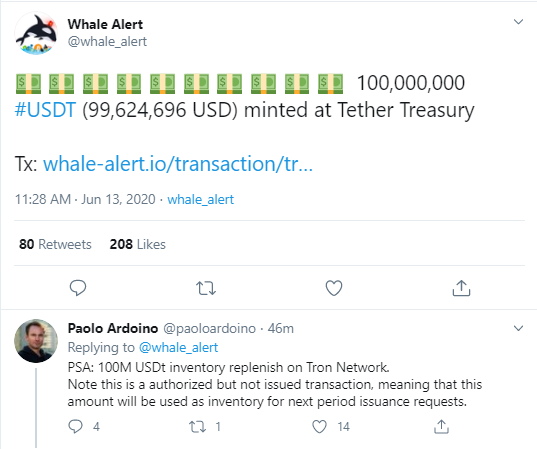Image resolution: width=537 pixels, height=449 pixels.
Task: View the 80 Retweets list
Action: 55,244
